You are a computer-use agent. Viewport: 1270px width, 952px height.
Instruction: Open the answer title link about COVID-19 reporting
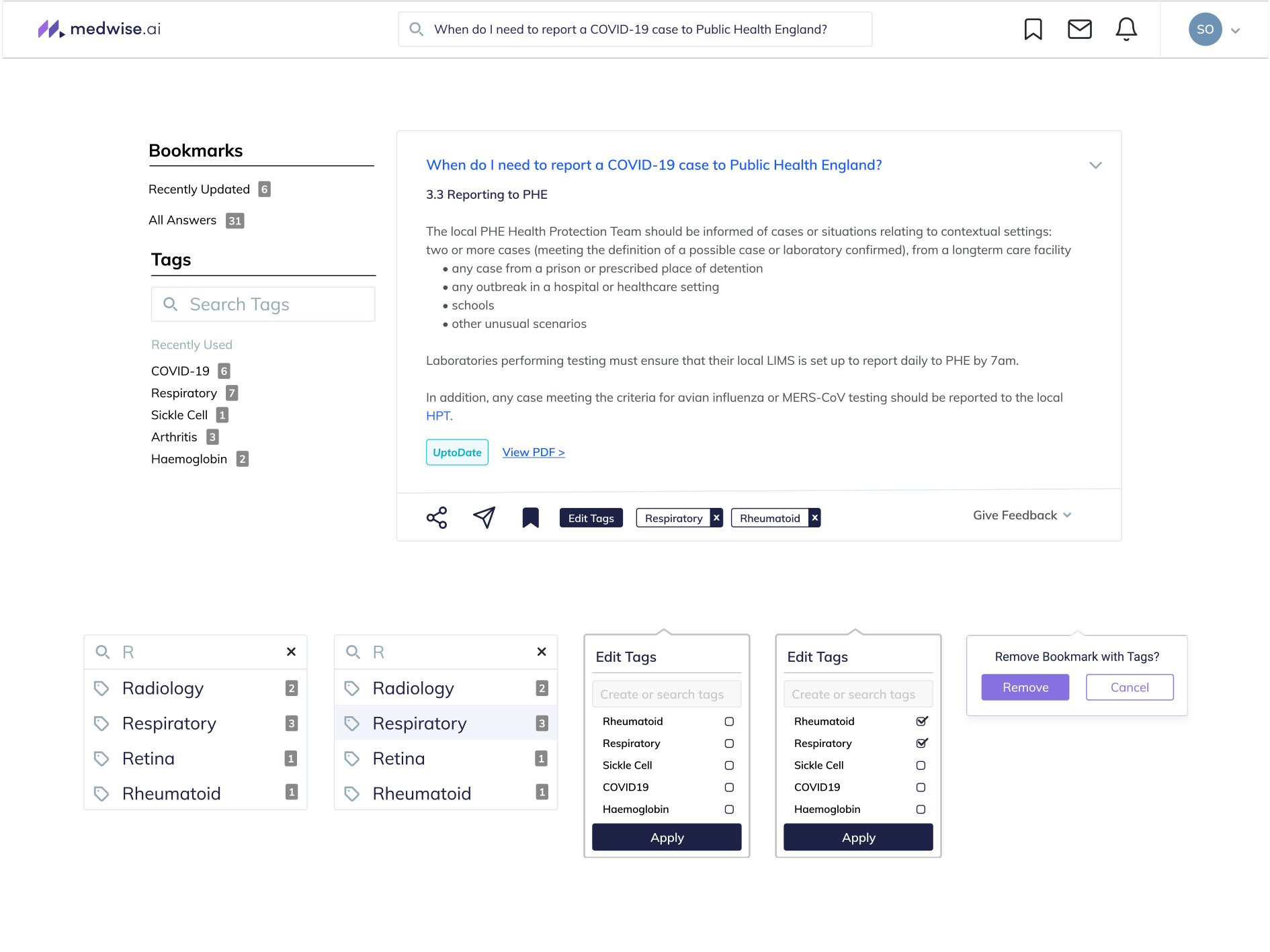[x=654, y=165]
